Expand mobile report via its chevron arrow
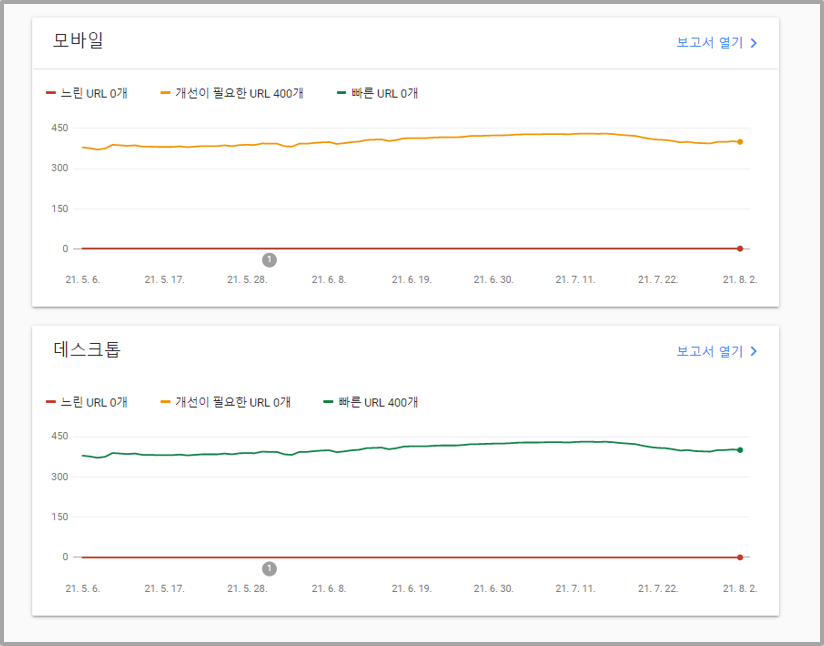Image resolution: width=824 pixels, height=646 pixels. tap(756, 44)
